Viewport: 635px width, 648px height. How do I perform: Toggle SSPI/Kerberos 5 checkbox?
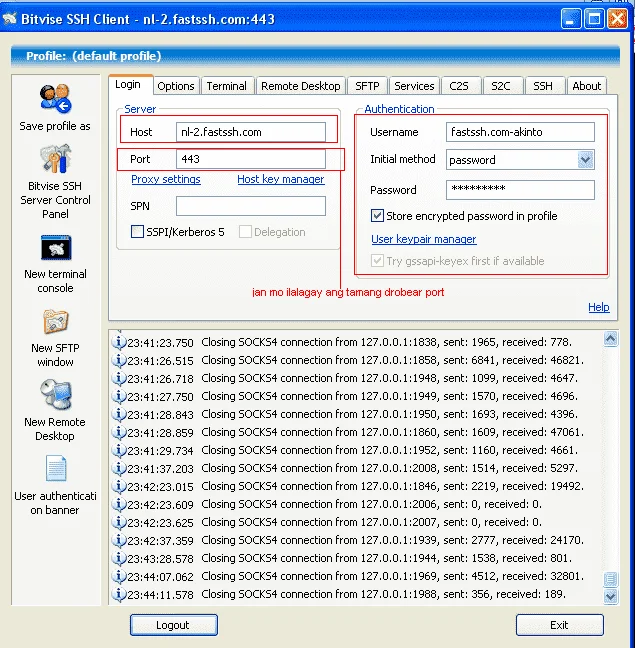click(x=137, y=231)
